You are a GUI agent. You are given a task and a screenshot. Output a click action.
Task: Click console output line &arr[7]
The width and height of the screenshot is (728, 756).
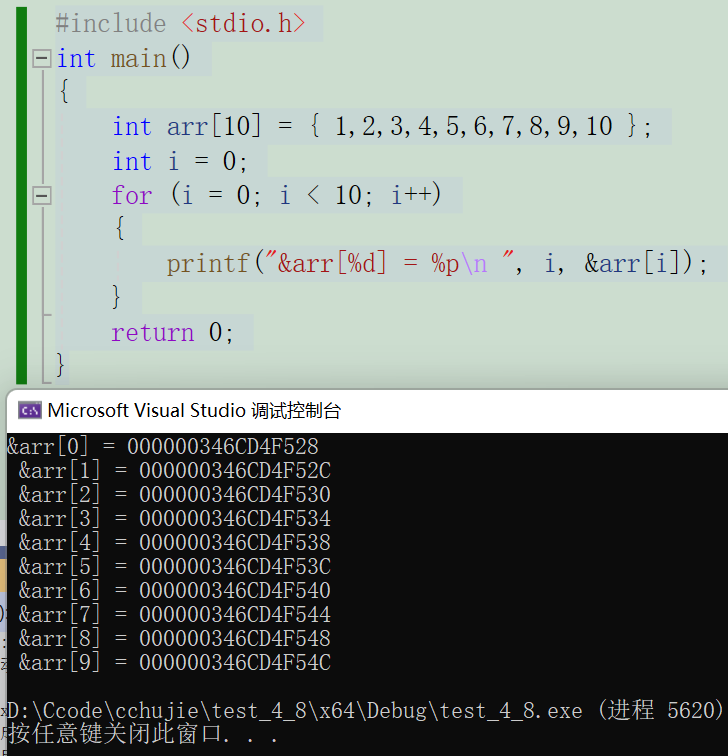click(175, 615)
